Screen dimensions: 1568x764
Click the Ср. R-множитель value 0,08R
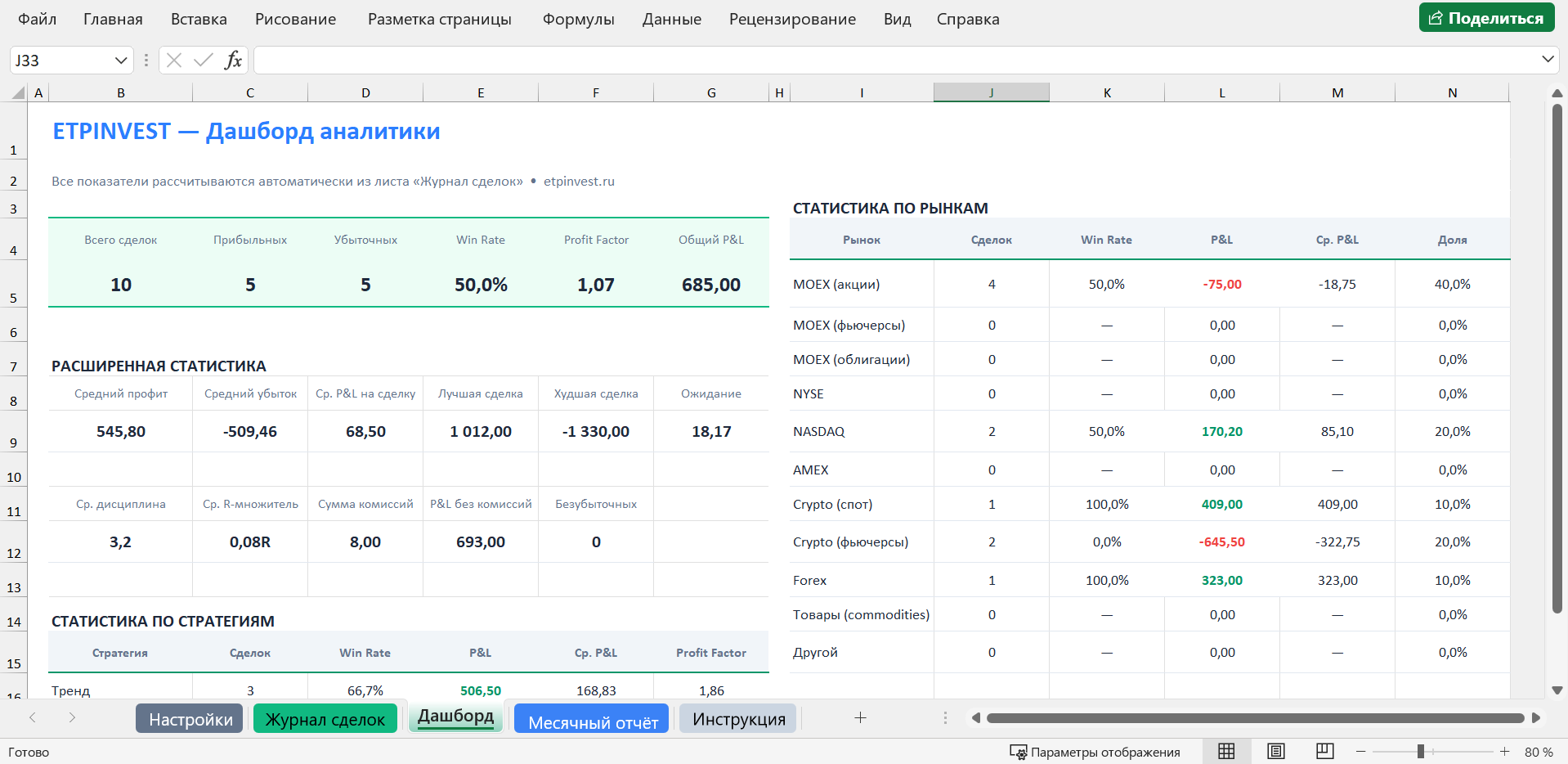pyautogui.click(x=250, y=542)
